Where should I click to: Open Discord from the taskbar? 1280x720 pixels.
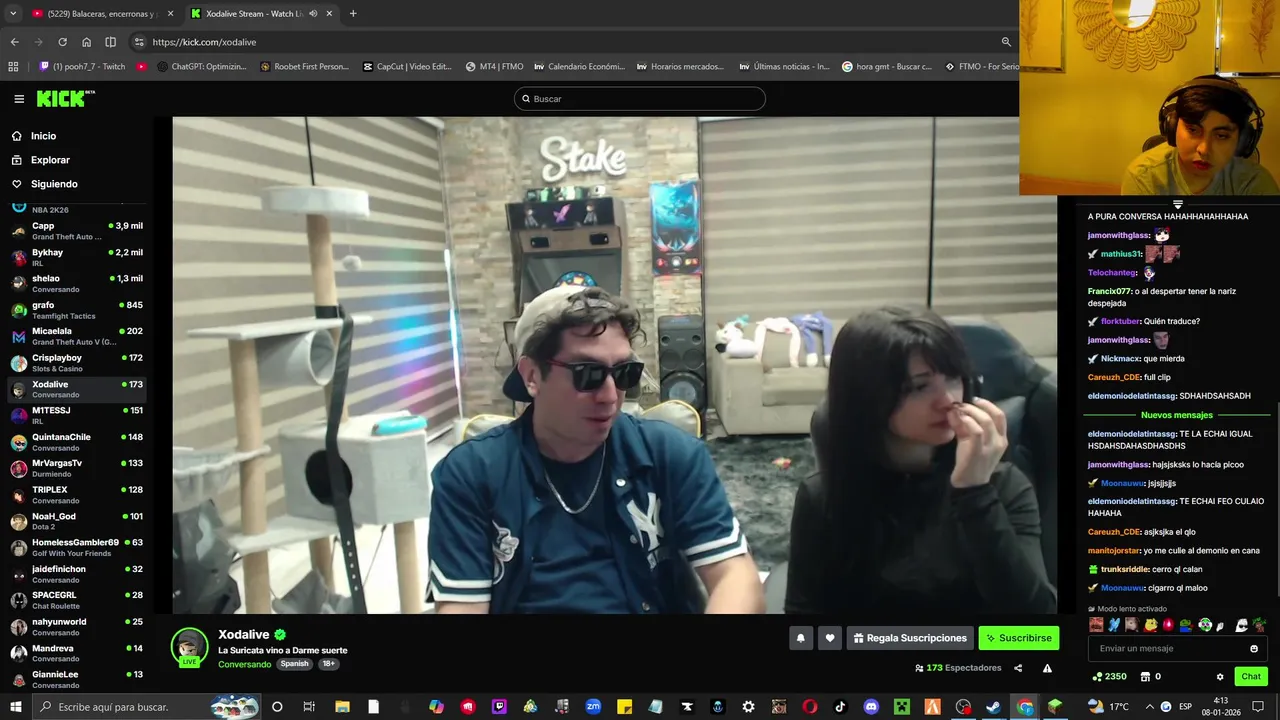tap(871, 707)
